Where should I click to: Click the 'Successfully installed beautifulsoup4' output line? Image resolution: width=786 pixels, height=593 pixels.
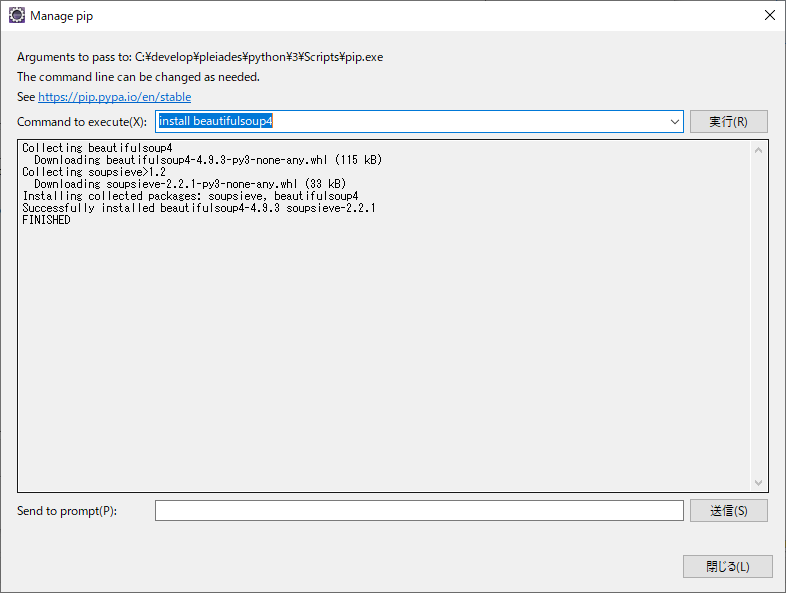tap(198, 208)
